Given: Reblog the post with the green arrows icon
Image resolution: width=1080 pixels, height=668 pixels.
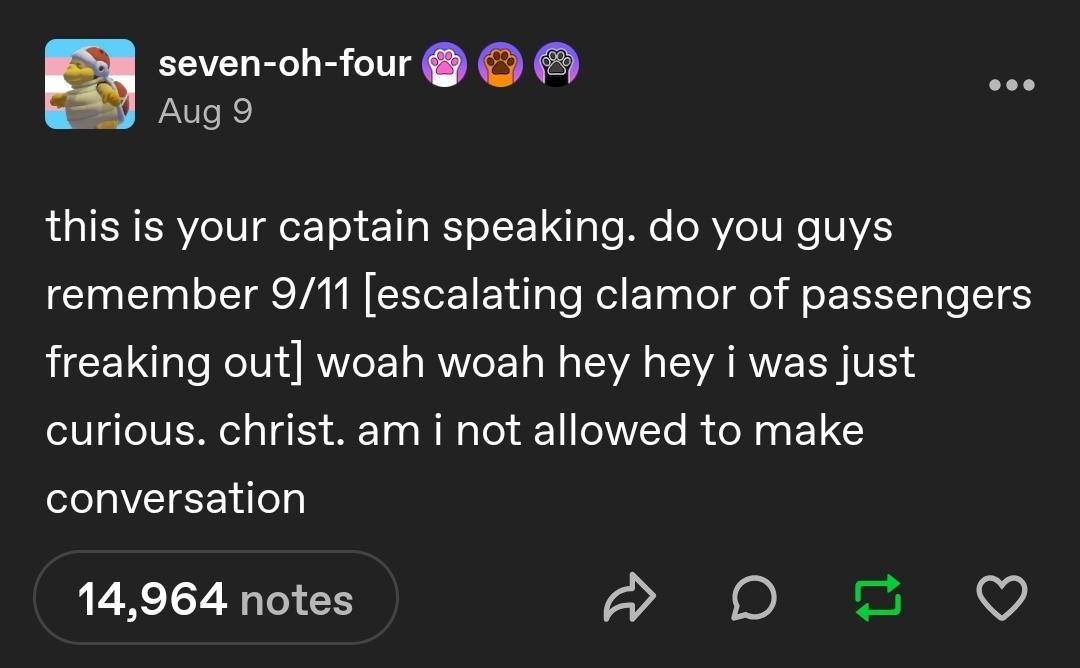Looking at the screenshot, I should point(876,599).
